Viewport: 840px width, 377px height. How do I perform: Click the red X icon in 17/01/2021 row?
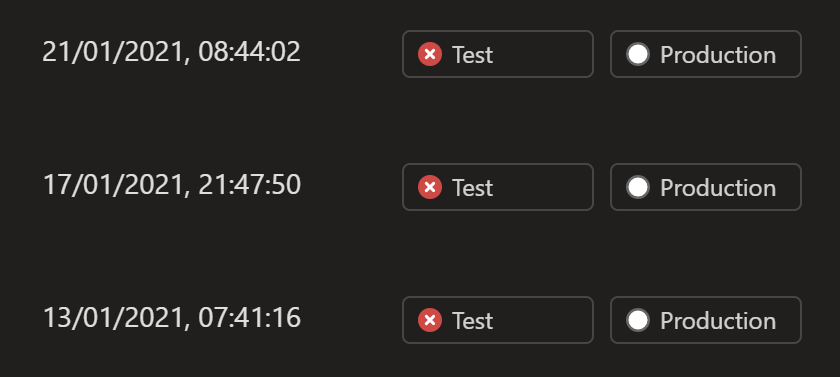[x=430, y=187]
